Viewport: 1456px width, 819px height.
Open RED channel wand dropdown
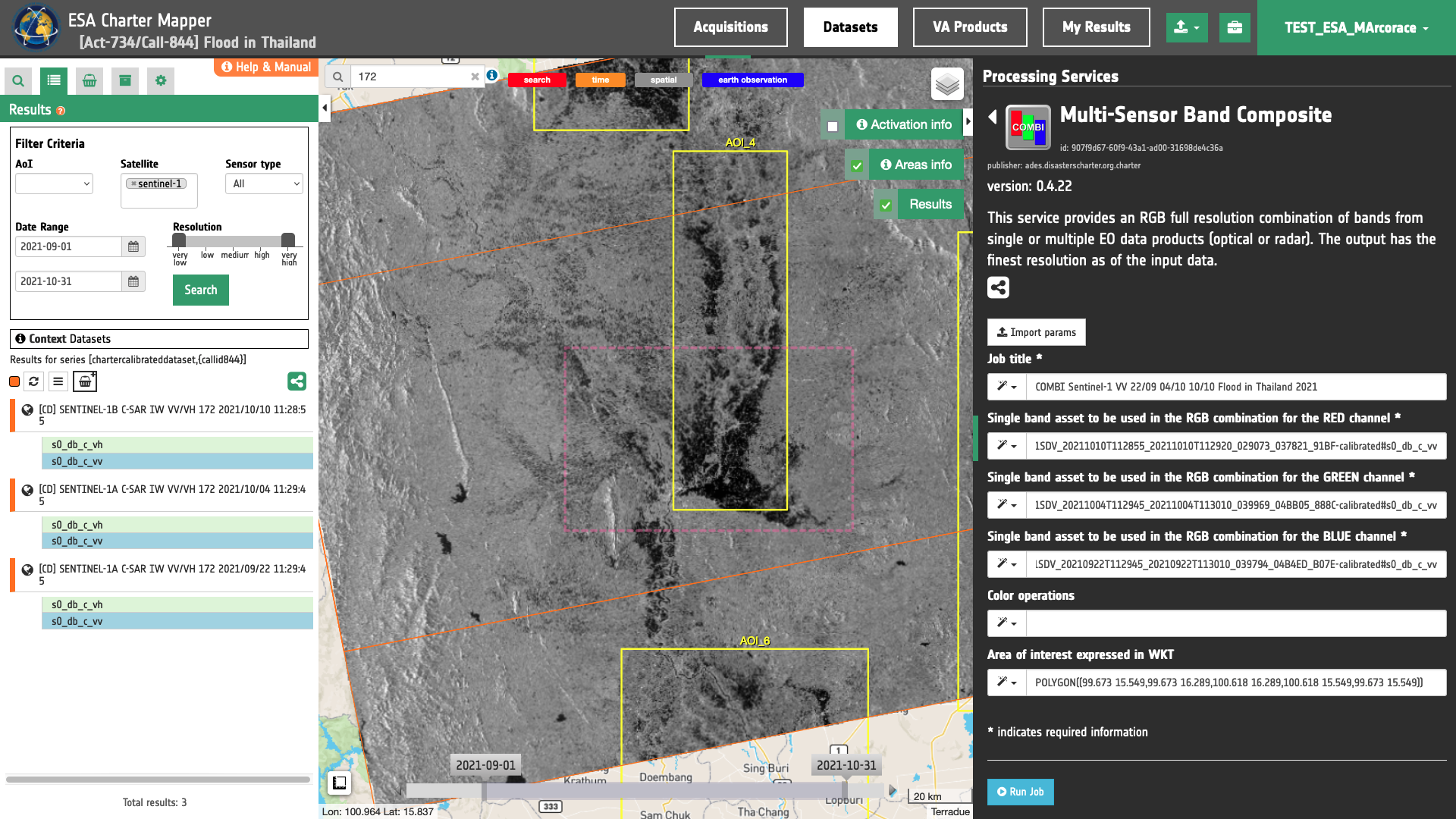coord(1007,446)
